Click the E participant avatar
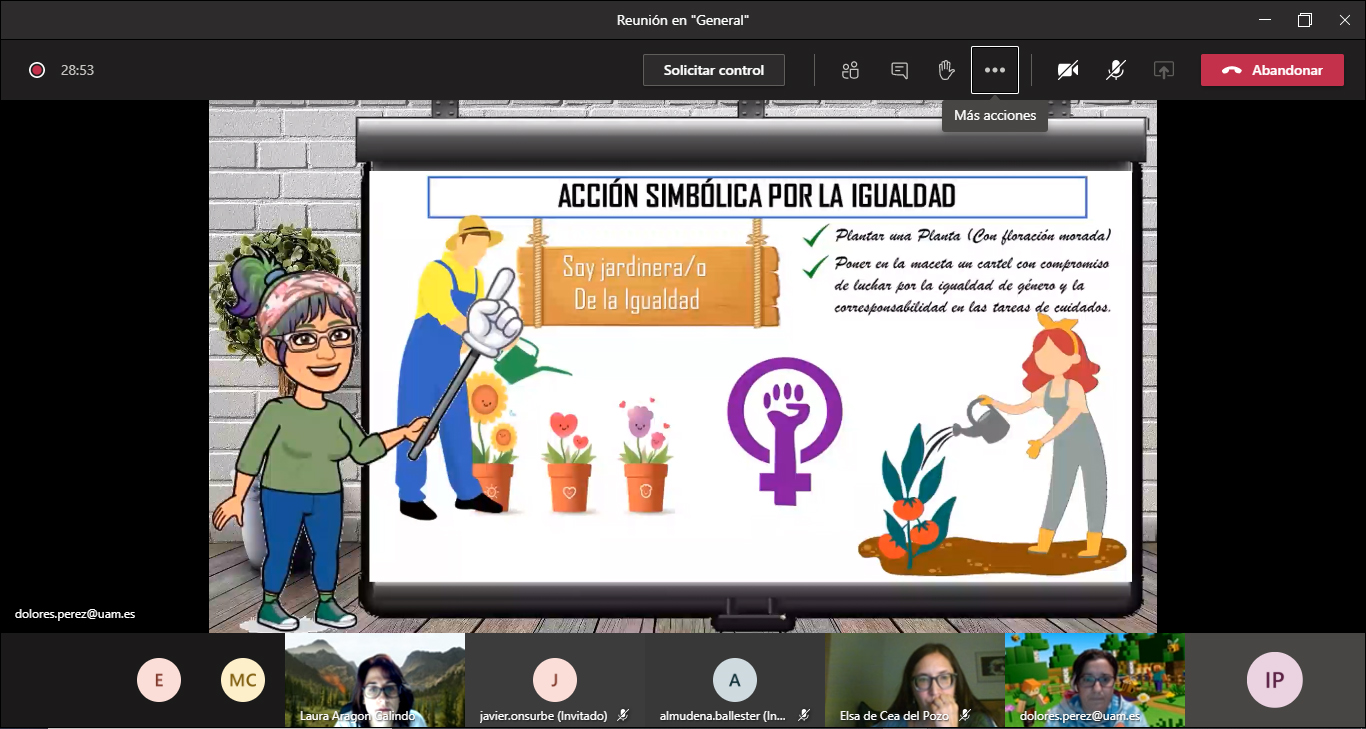Viewport: 1366px width, 729px height. [x=158, y=681]
